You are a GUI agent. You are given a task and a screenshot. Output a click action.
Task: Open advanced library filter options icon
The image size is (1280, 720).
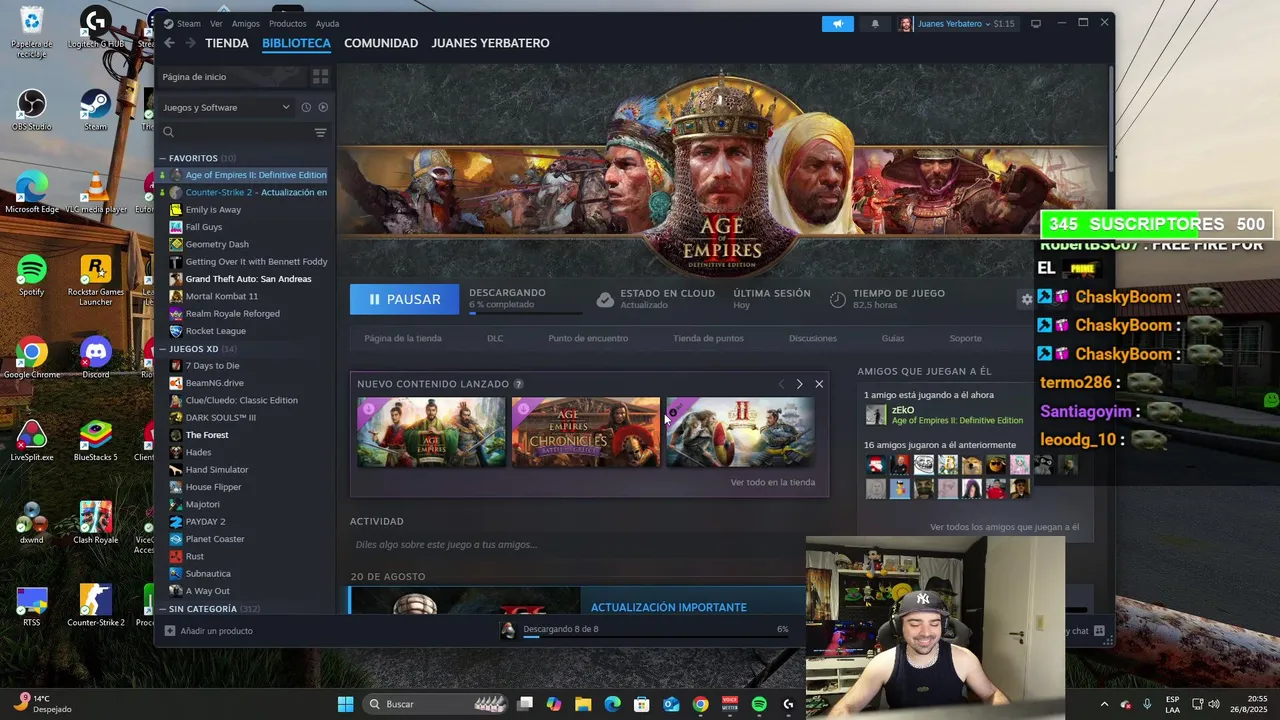pyautogui.click(x=320, y=132)
